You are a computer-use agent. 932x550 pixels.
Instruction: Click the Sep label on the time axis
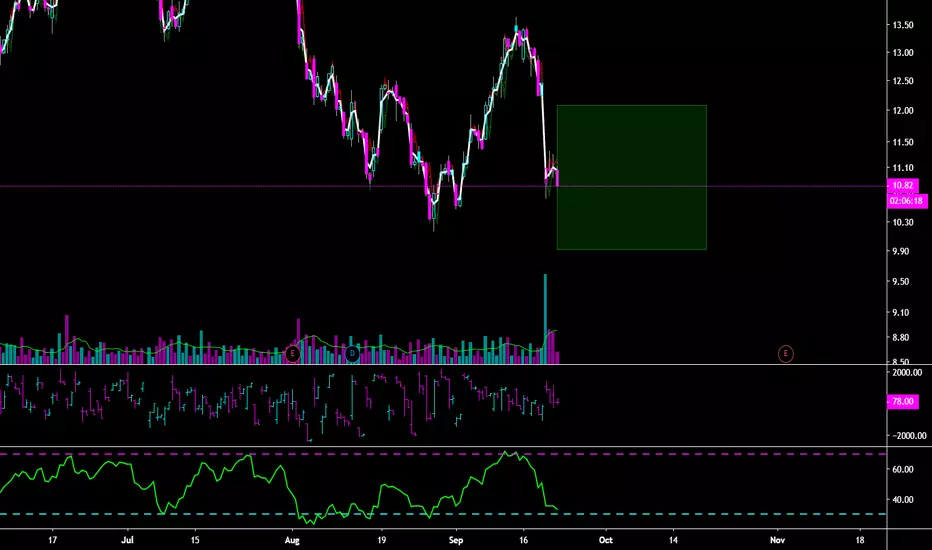pos(456,540)
